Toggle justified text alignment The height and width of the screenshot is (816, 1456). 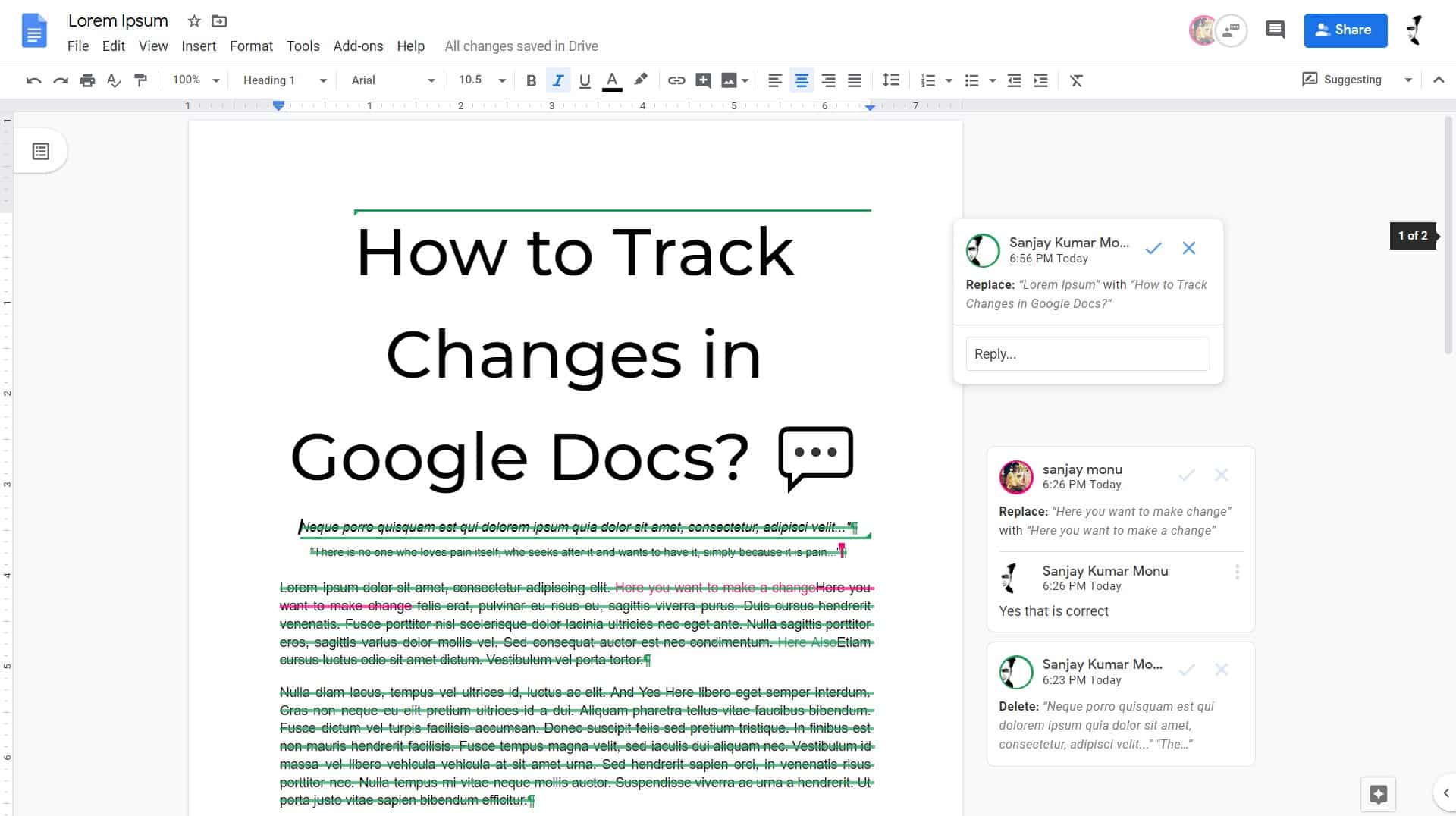[855, 80]
